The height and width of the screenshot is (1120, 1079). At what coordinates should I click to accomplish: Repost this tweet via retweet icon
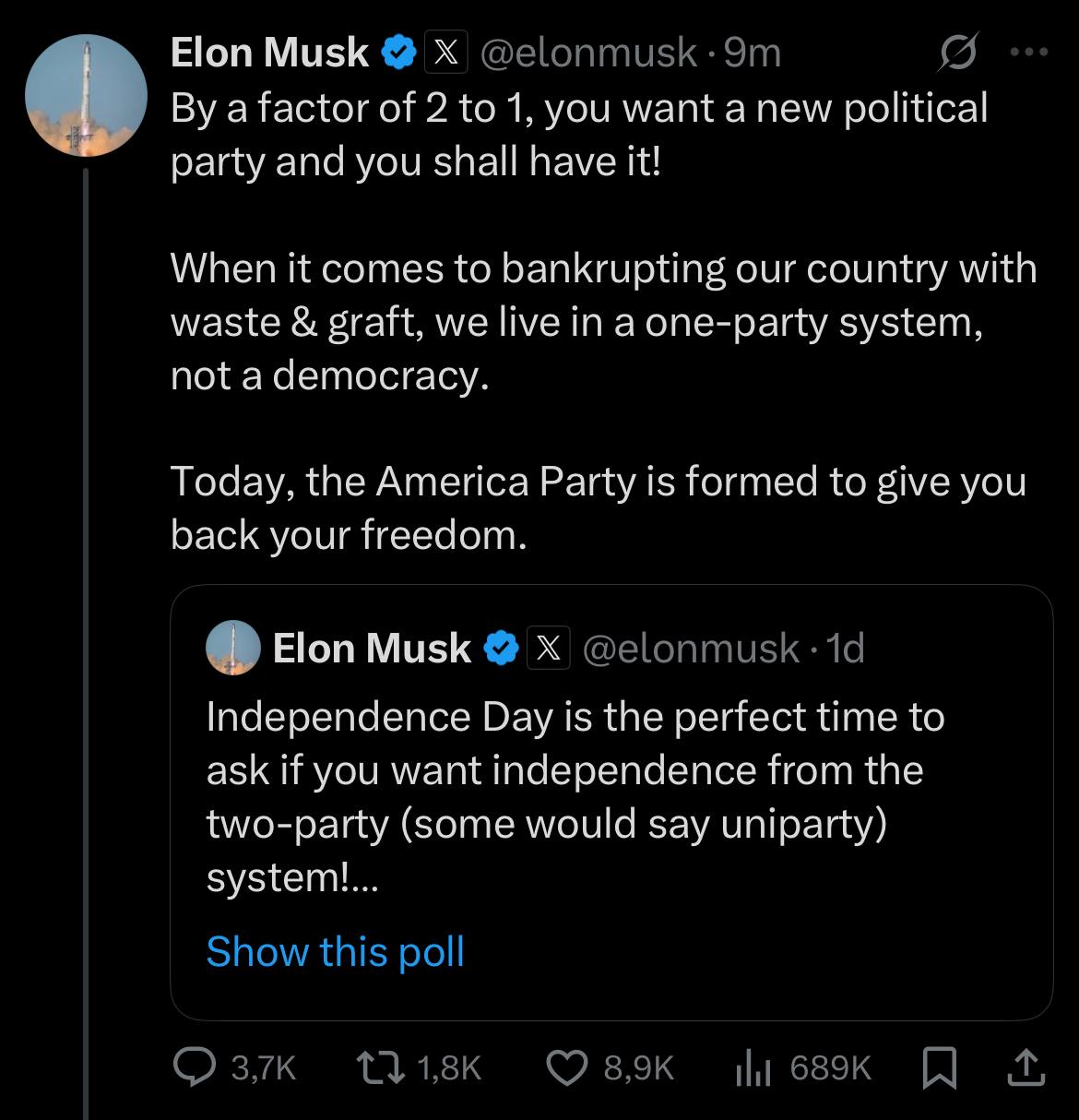[381, 1067]
